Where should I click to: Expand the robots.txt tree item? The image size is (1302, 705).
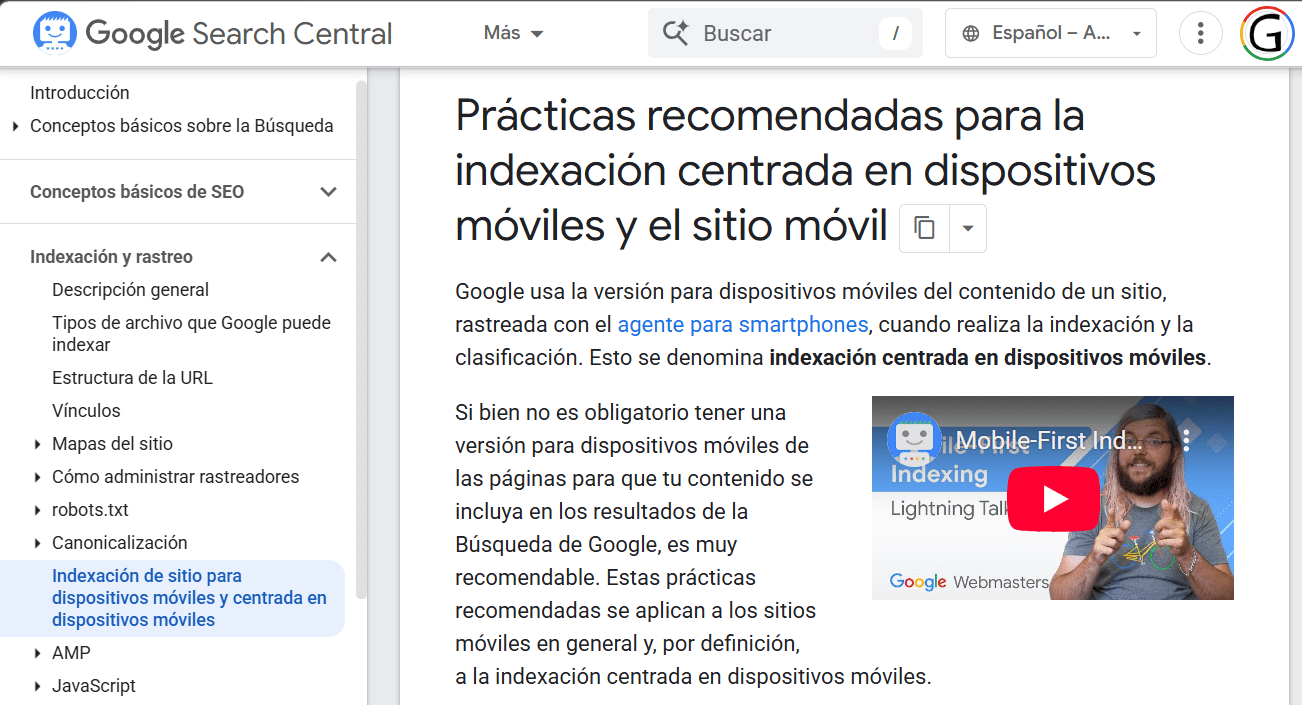[37, 510]
